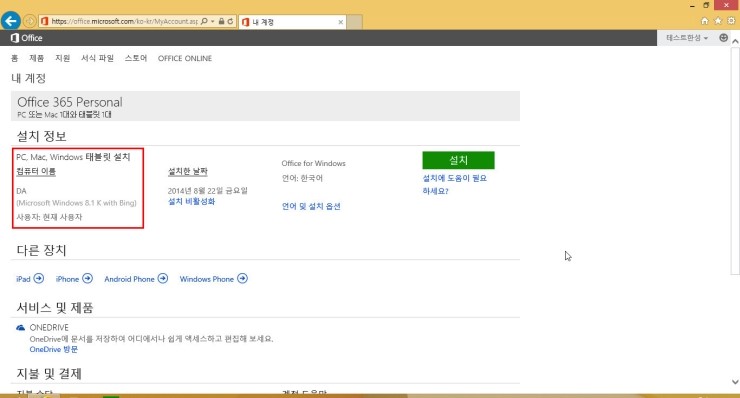Open the 서식 파일 menu item
Image resolution: width=740 pixels, height=398 pixels.
97,58
